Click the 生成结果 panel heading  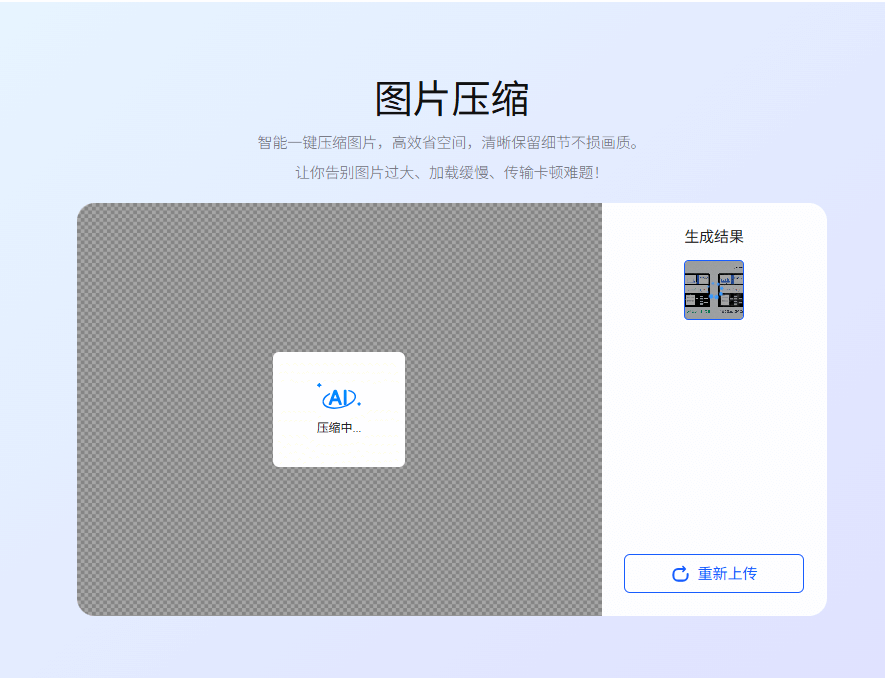click(x=713, y=235)
